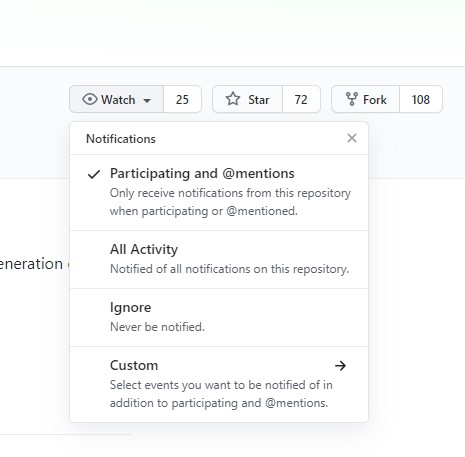Star this repository
This screenshot has width=465, height=457.
247,99
